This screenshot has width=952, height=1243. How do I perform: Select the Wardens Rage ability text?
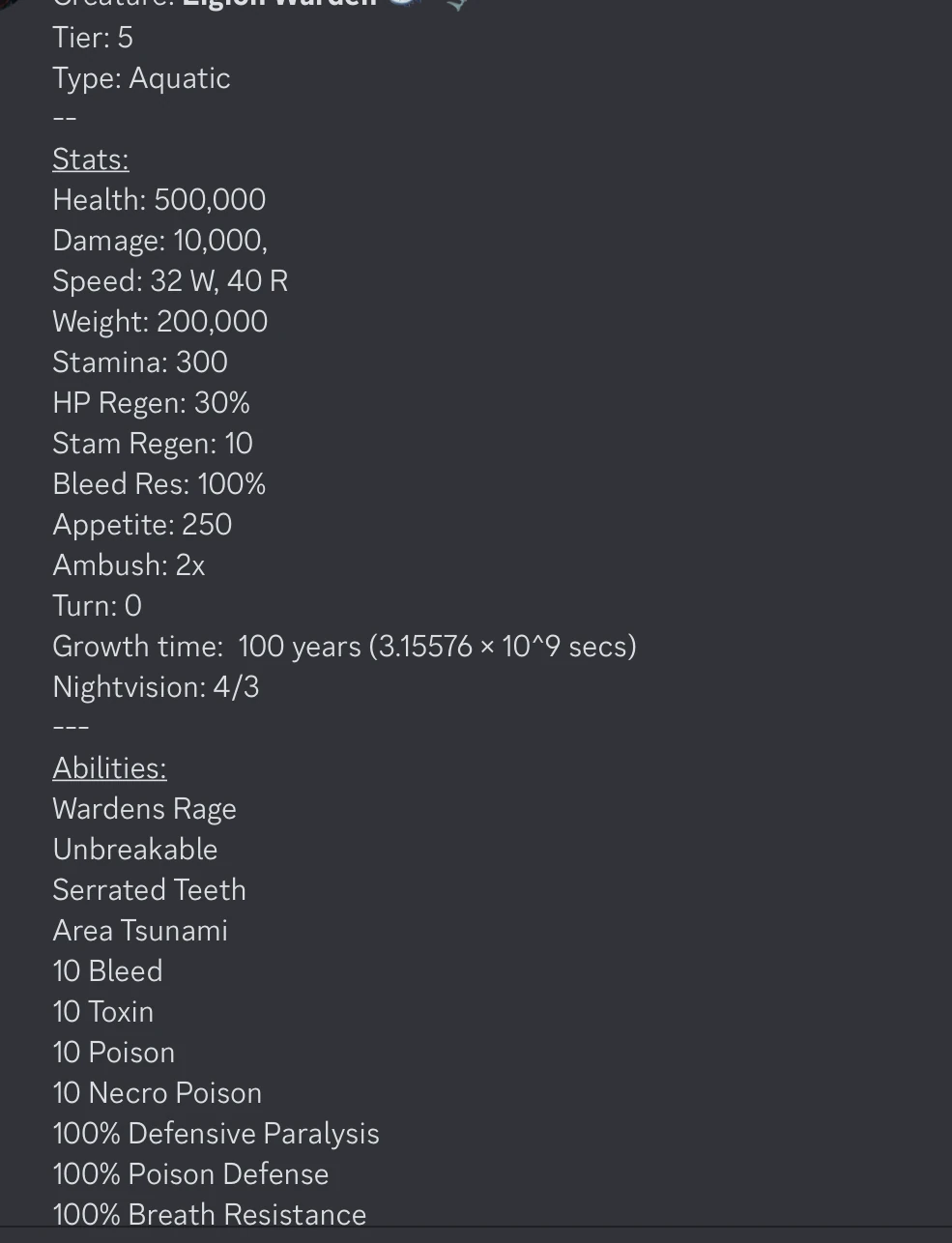click(144, 809)
